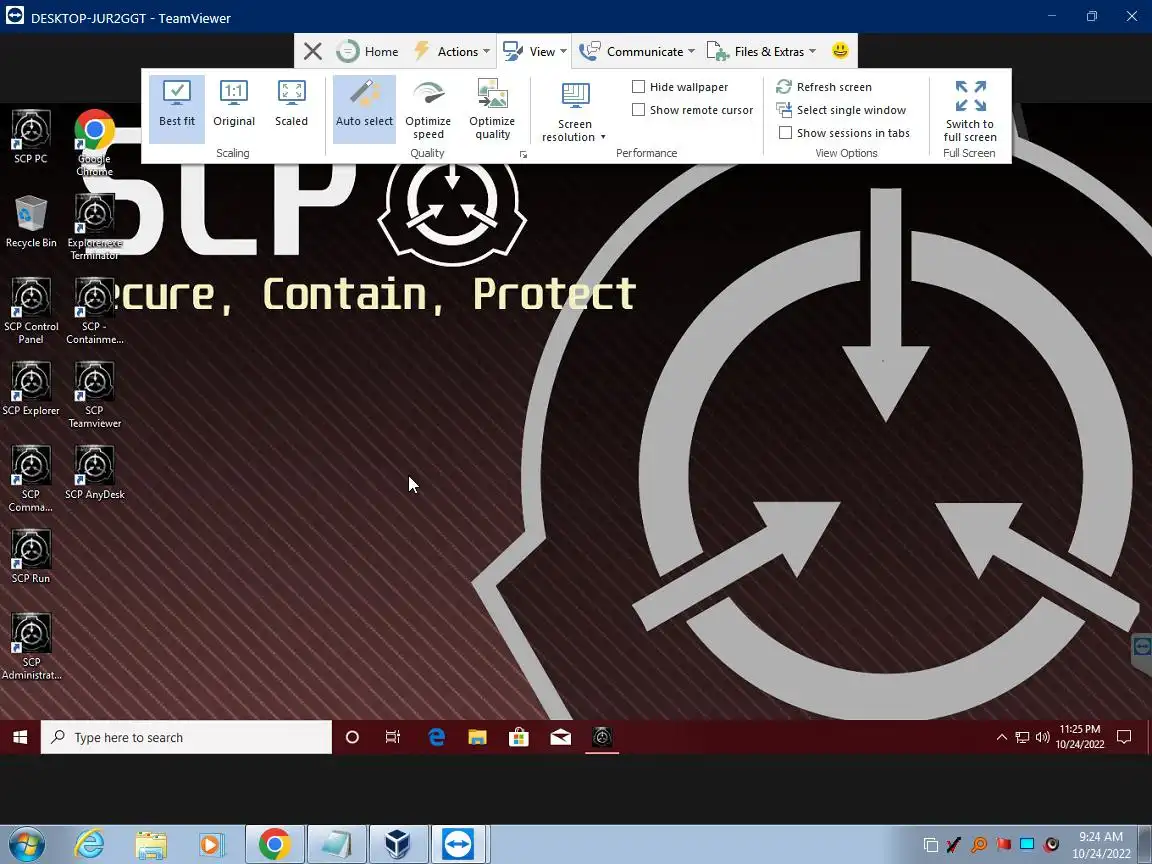The image size is (1152, 864).
Task: Open Task View on remote taskbar
Action: pos(393,737)
